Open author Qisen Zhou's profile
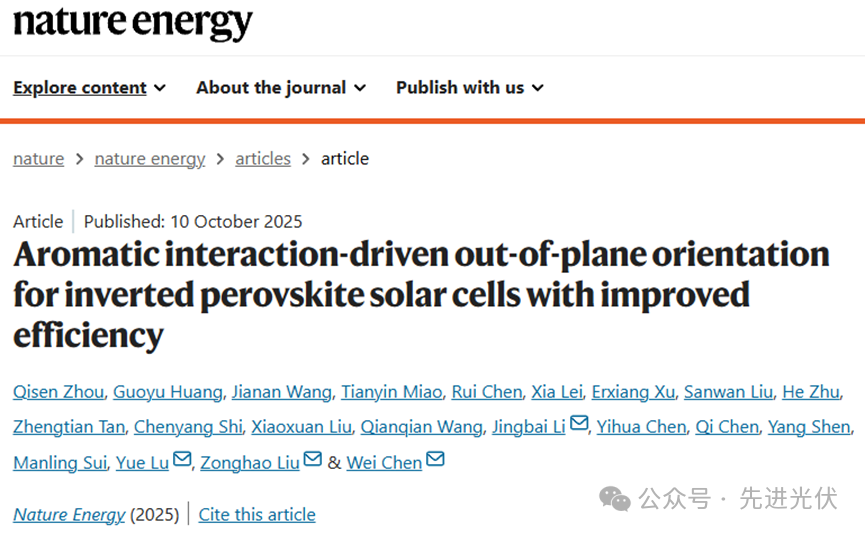Viewport: 865px width, 533px height. [x=57, y=392]
